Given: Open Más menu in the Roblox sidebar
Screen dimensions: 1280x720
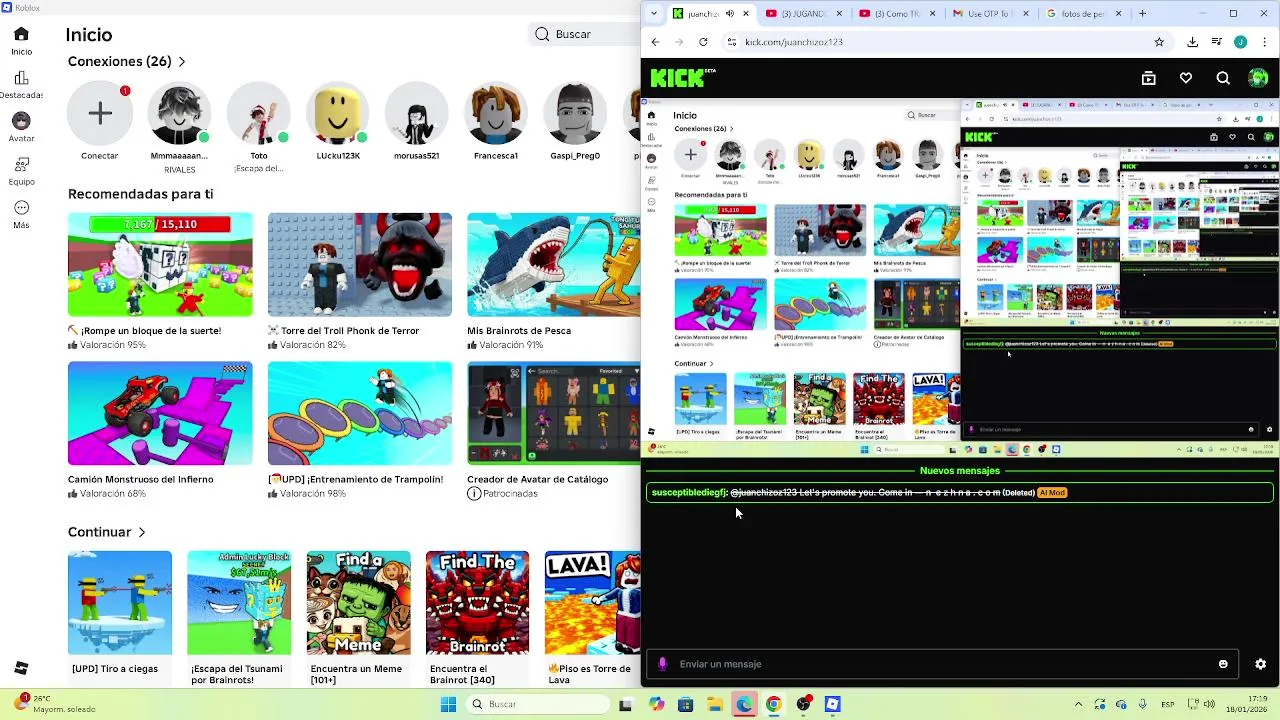Looking at the screenshot, I should tap(21, 214).
